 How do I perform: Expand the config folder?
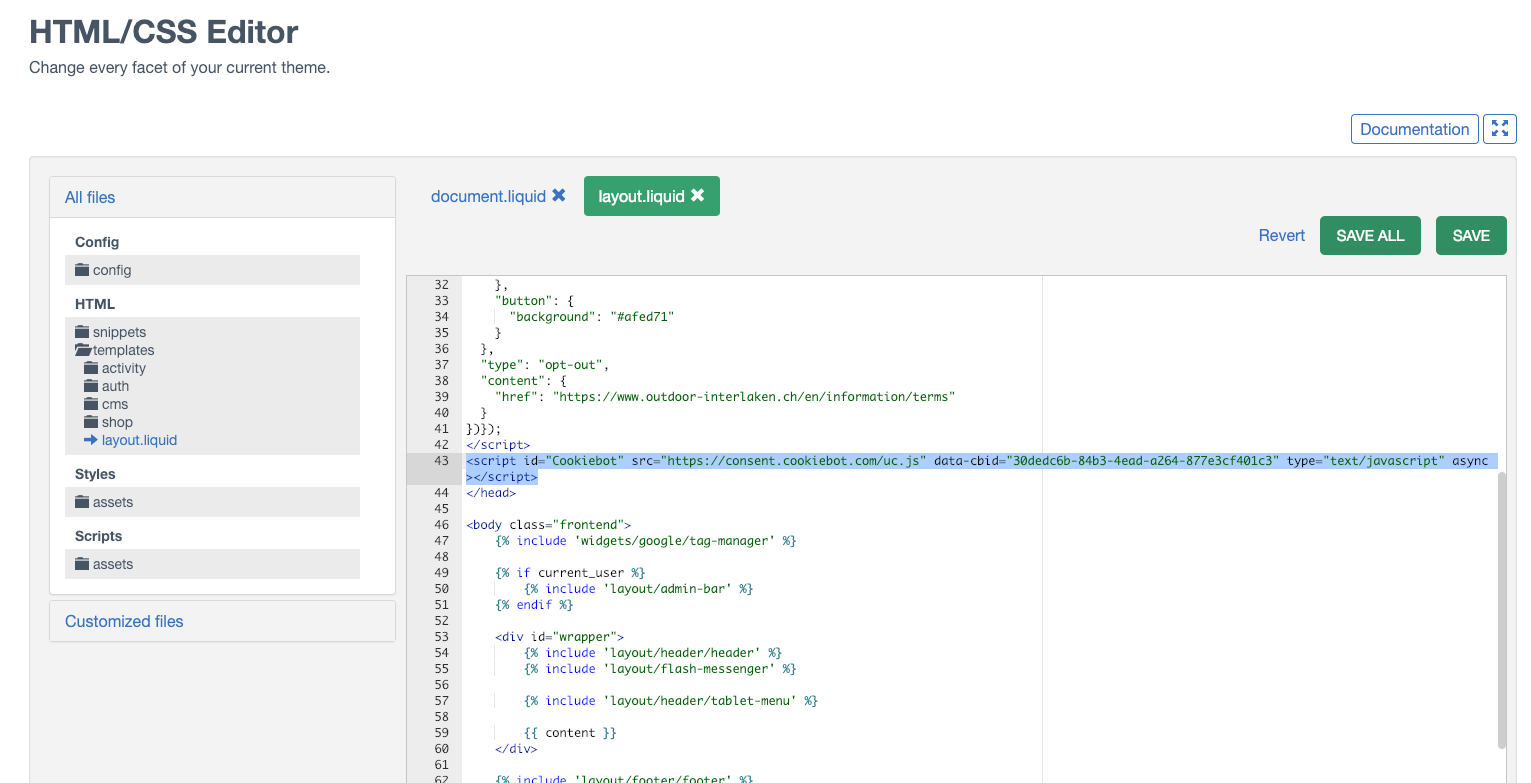[x=112, y=270]
